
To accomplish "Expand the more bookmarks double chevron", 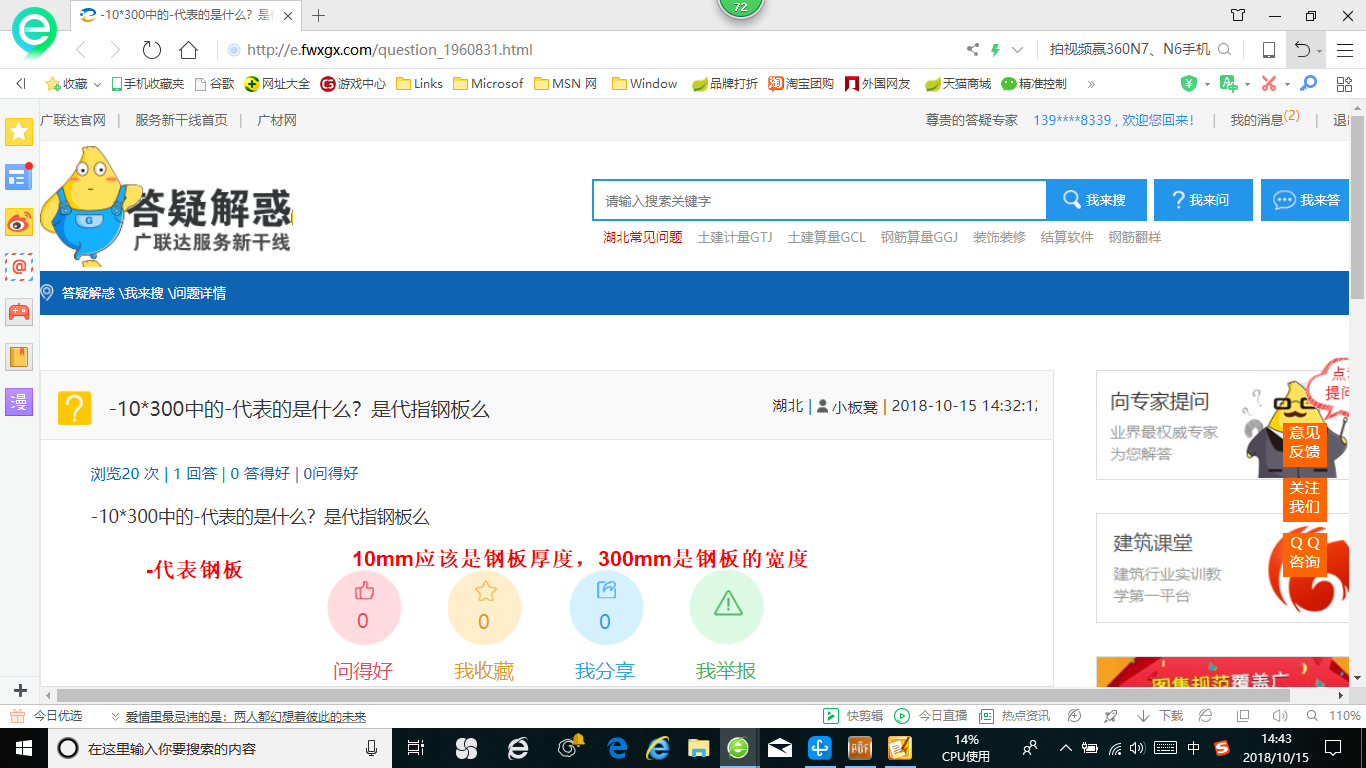I will 1091,84.
